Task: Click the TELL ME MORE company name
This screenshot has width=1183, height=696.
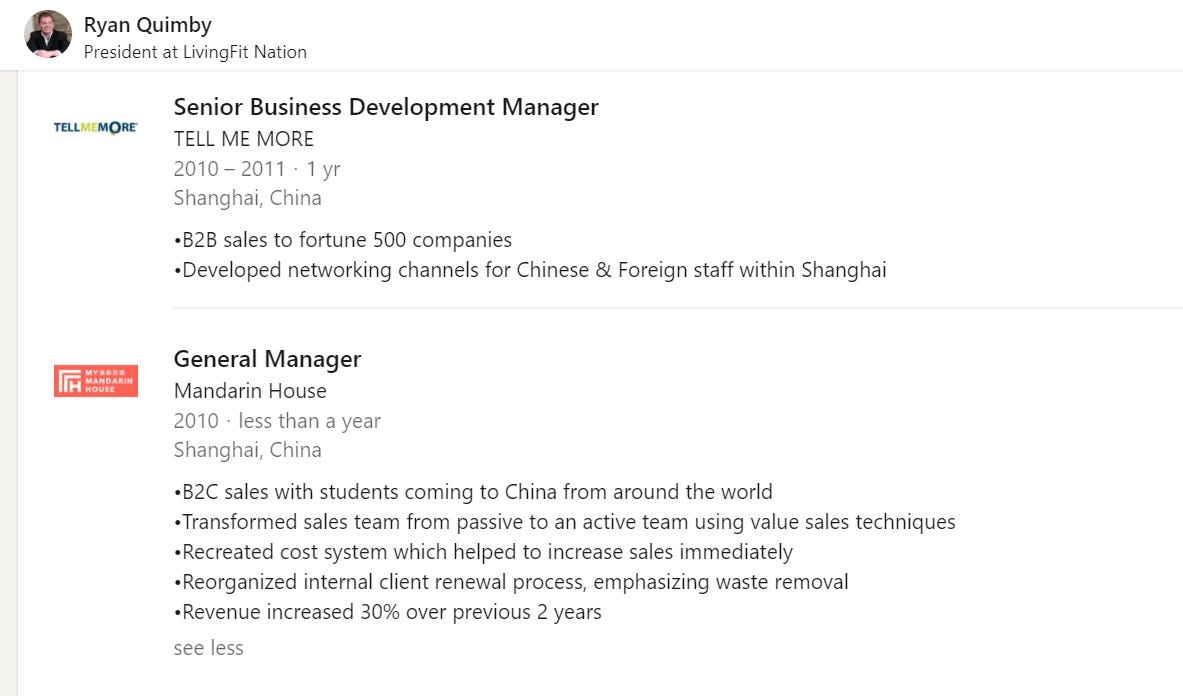Action: (244, 139)
